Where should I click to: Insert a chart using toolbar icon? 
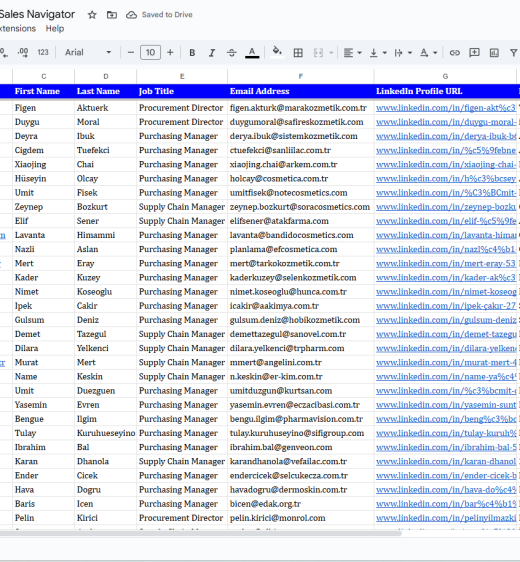coord(494,53)
